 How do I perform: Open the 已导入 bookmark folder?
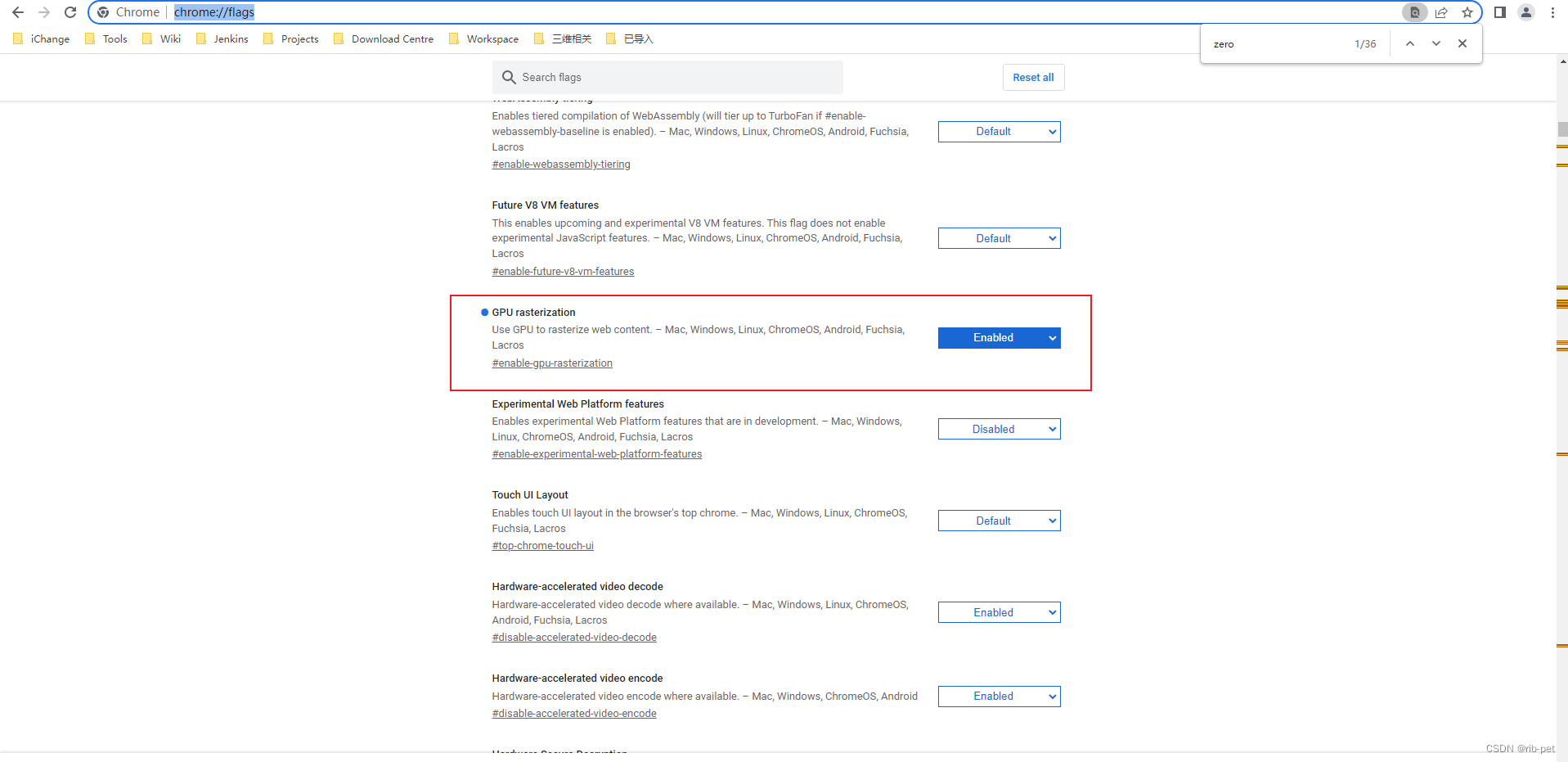coord(629,38)
